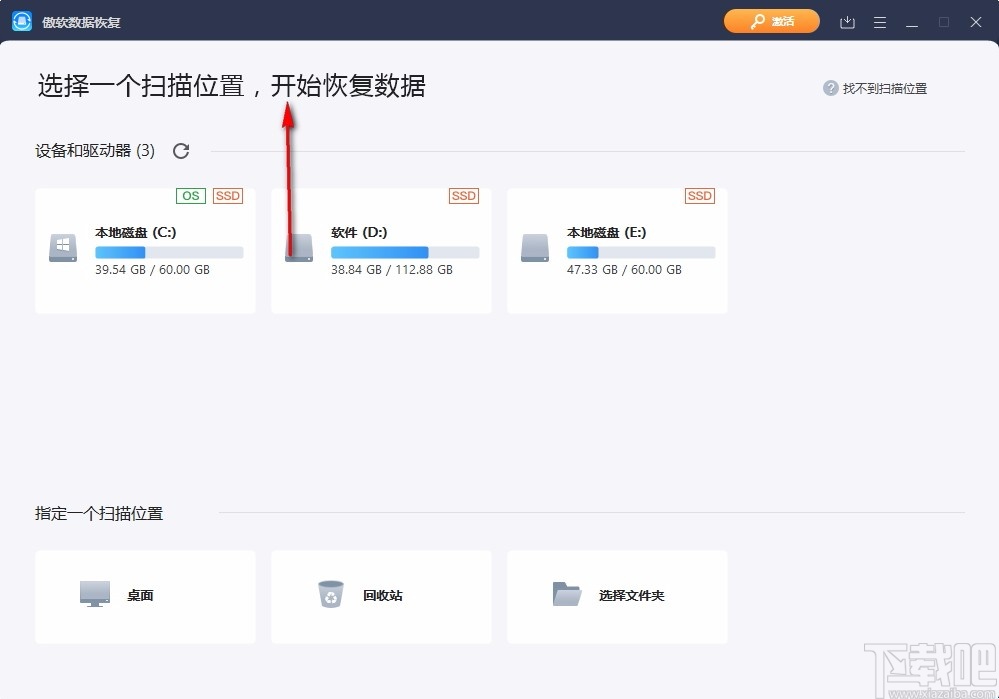
Task: Click the download icon in the title bar
Action: [x=846, y=21]
